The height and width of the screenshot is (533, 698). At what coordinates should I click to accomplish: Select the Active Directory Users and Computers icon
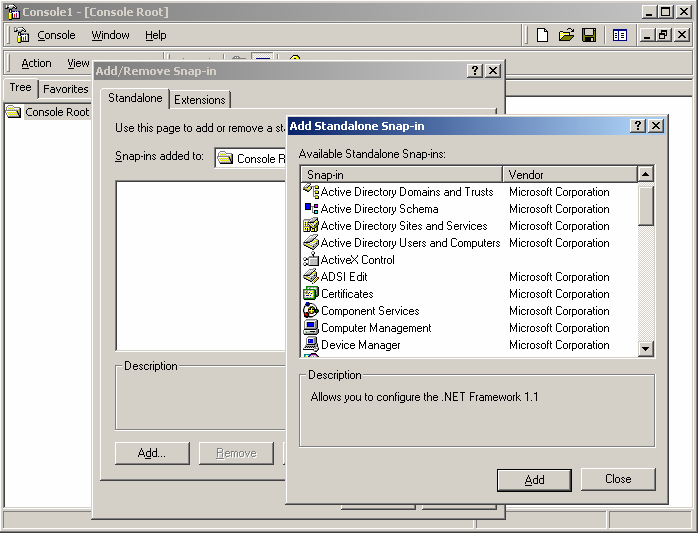point(311,242)
